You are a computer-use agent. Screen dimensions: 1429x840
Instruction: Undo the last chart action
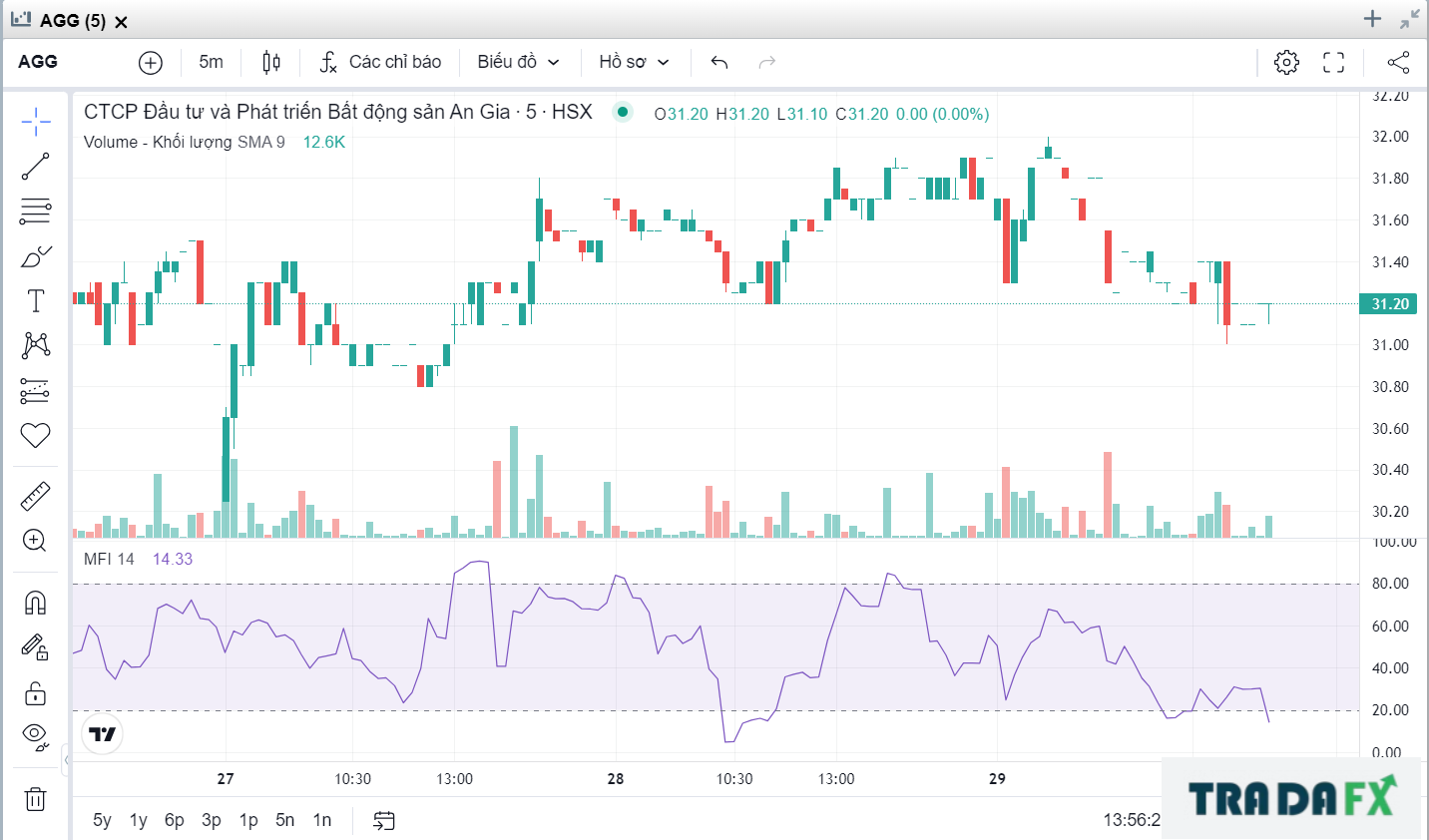click(719, 62)
